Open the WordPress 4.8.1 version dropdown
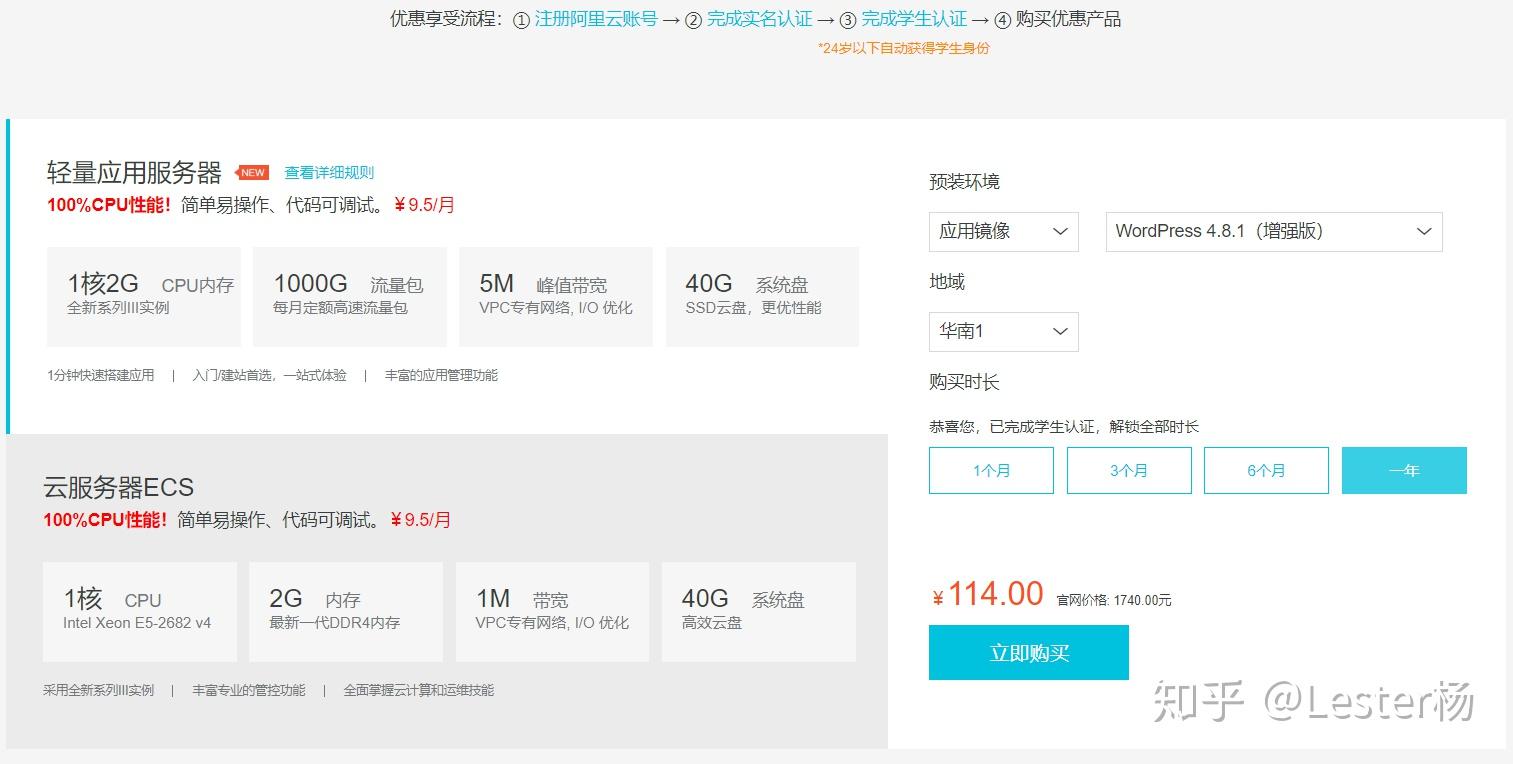This screenshot has width=1513, height=764. tap(1274, 231)
